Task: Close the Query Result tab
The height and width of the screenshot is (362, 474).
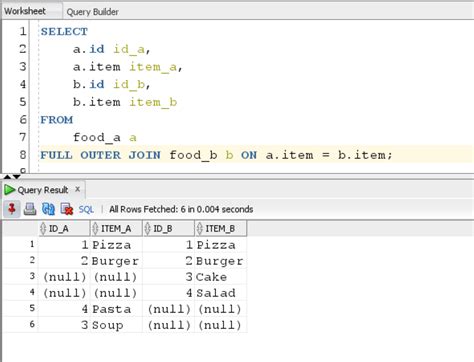Action: coord(78,189)
